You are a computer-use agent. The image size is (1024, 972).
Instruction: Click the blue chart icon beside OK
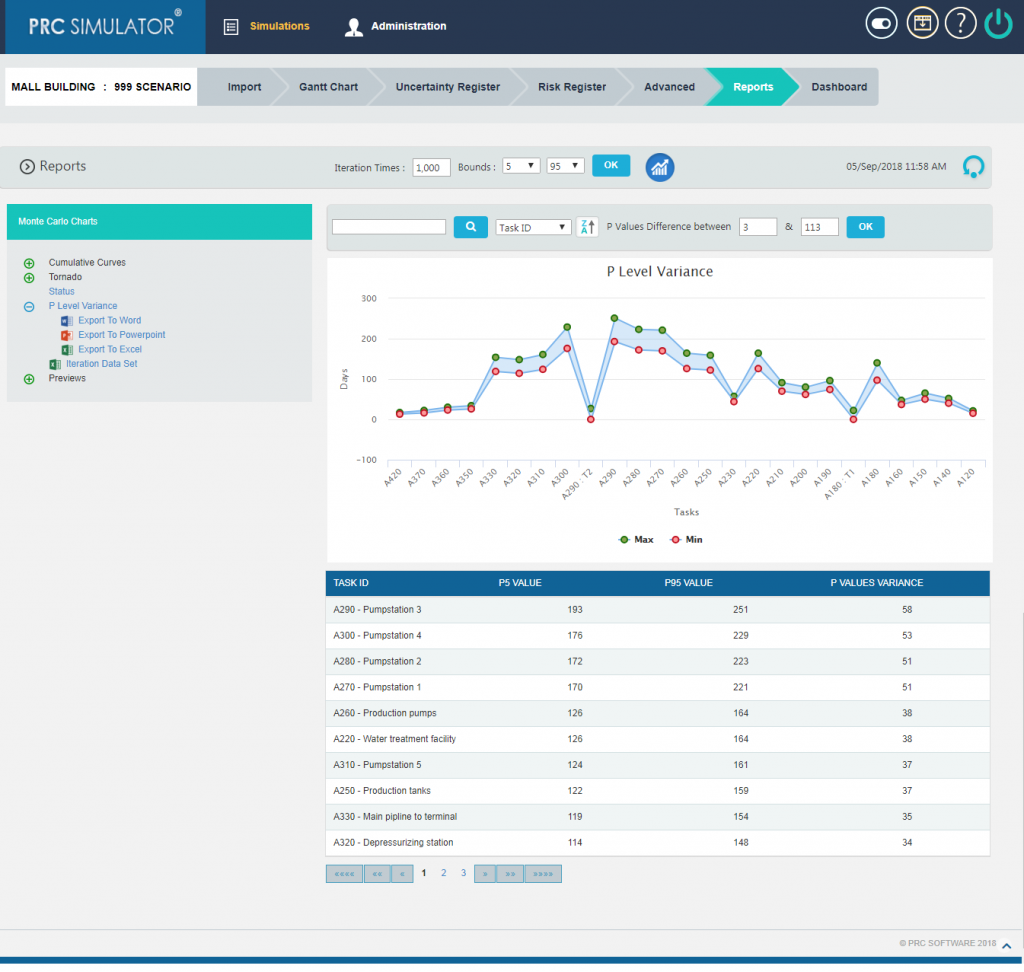659,167
